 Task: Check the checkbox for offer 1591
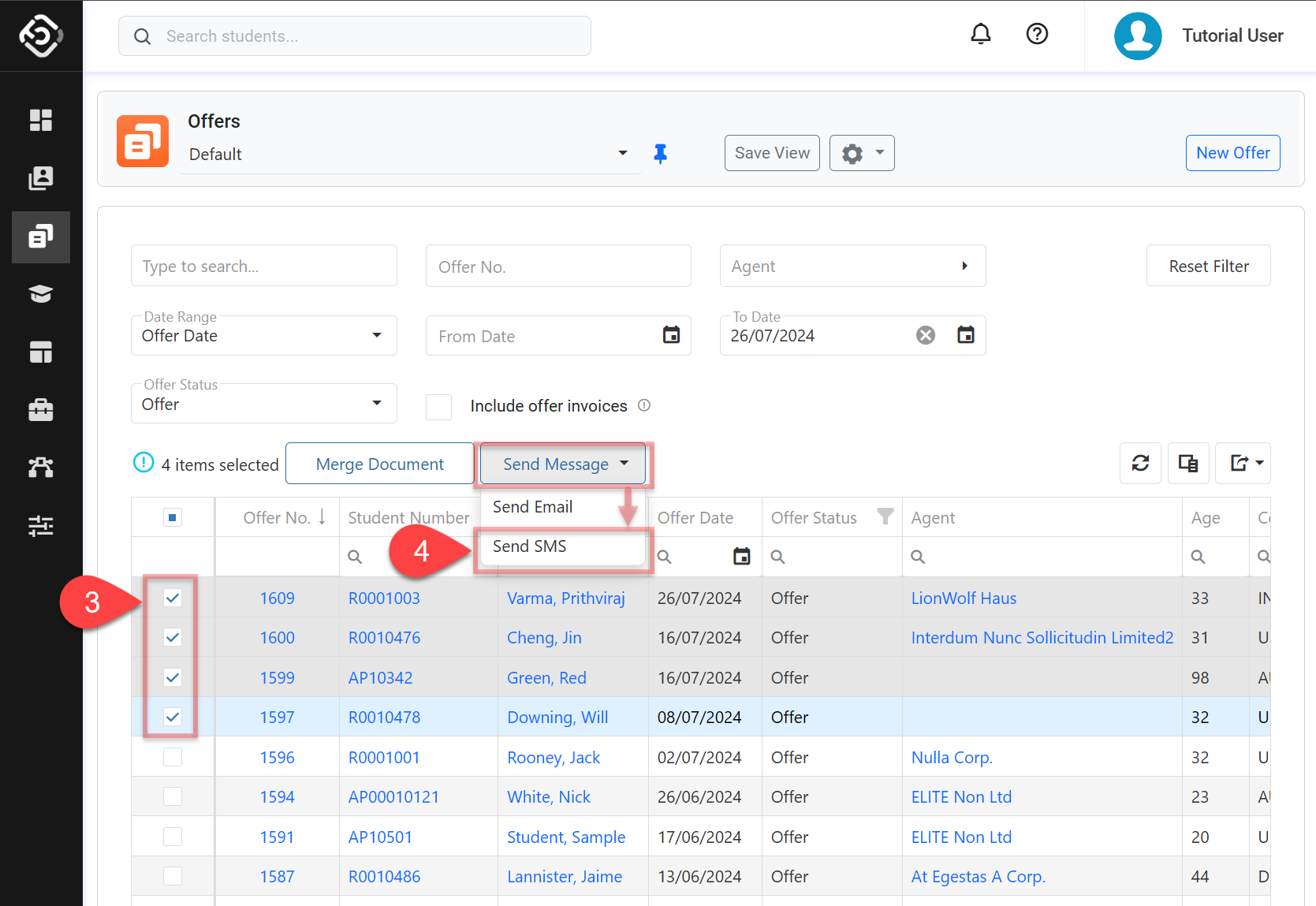173,837
